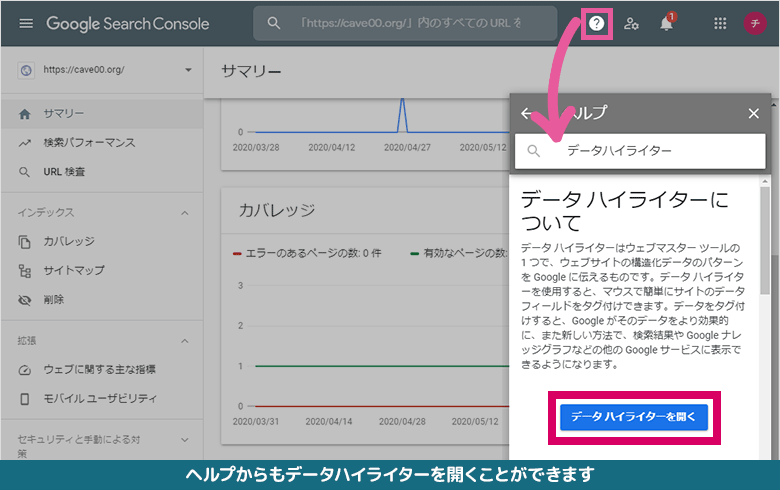
Task: Click データ ハイライターを開く button
Action: click(x=634, y=417)
